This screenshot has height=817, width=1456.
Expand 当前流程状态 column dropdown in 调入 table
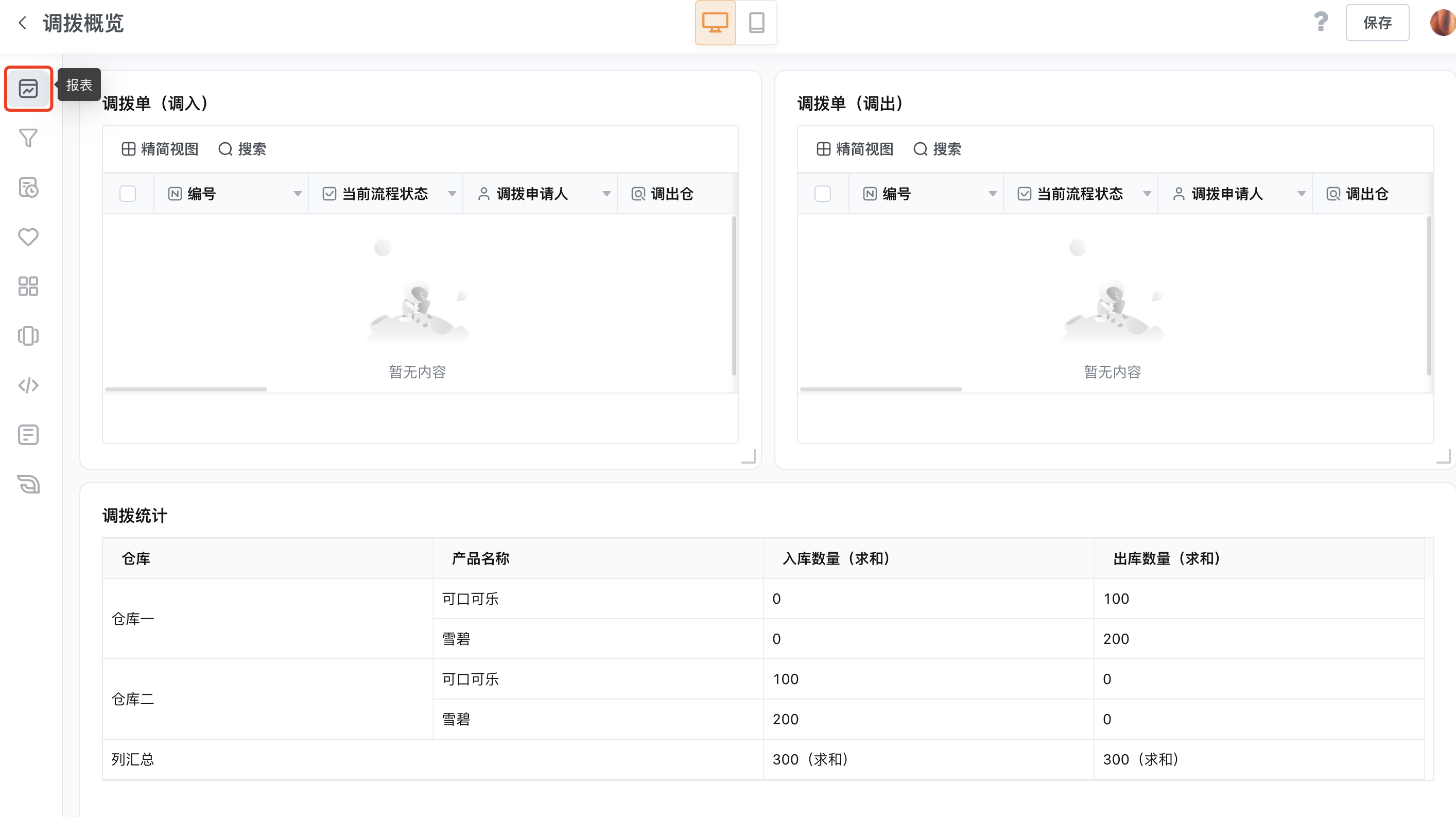pyautogui.click(x=452, y=194)
